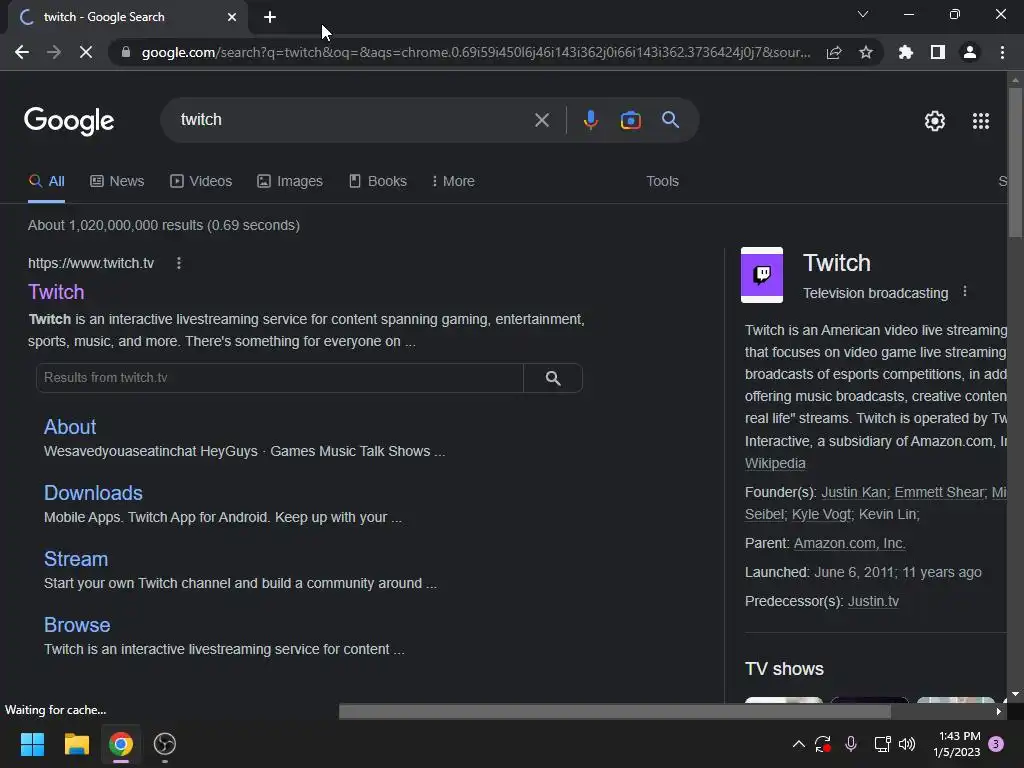Open the site security lock info
This screenshot has height=768, width=1024.
pos(126,52)
